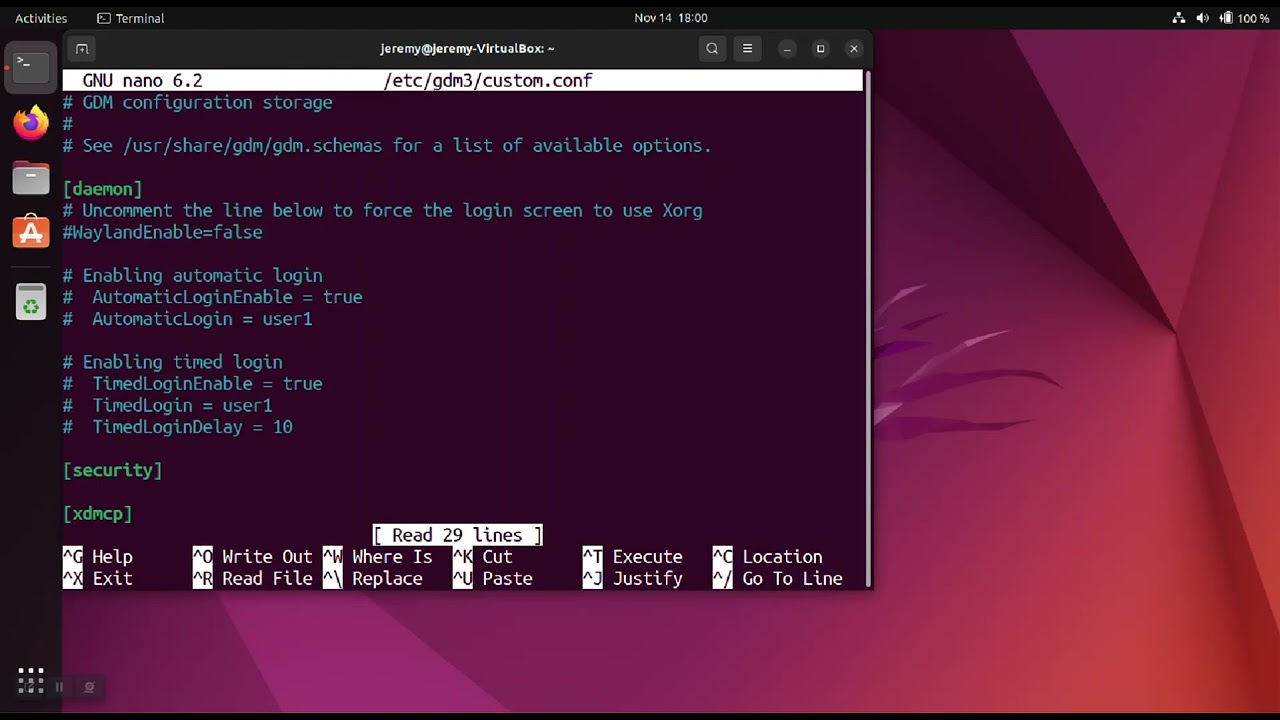The image size is (1280, 720).
Task: Click the TimedLoginDelay = 10 line
Action: pyautogui.click(x=178, y=427)
